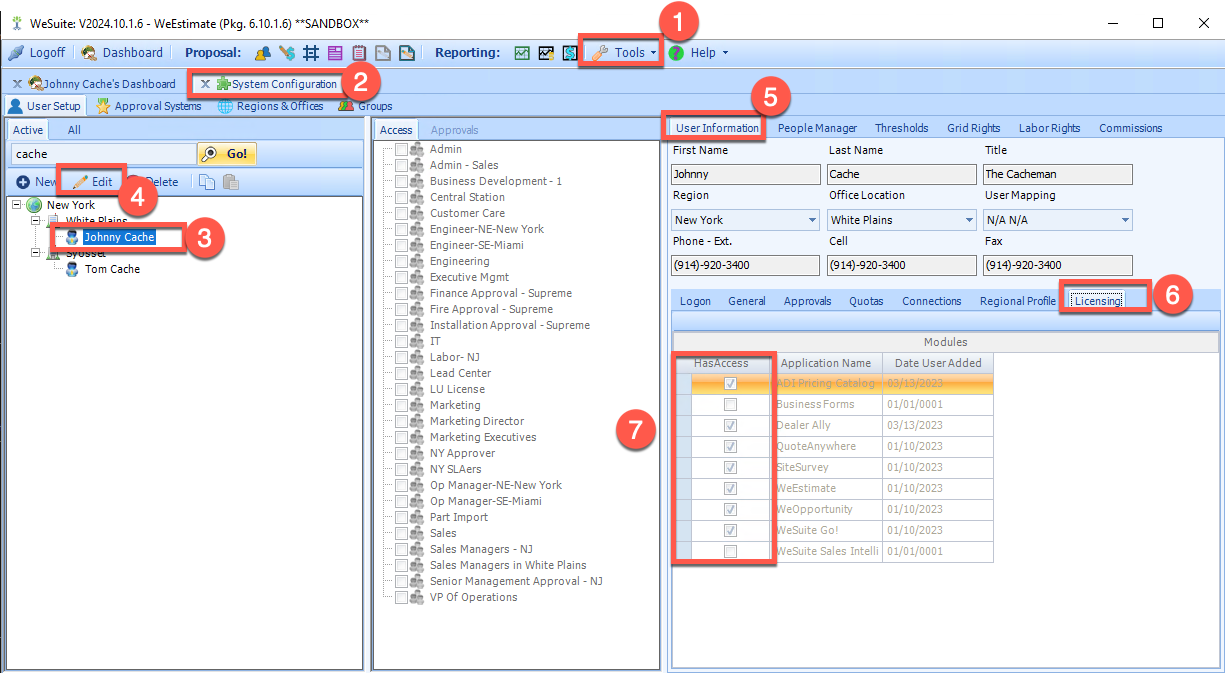1225x673 pixels.
Task: Close the Johnny Cache's Dashboard tab
Action: click(x=17, y=84)
